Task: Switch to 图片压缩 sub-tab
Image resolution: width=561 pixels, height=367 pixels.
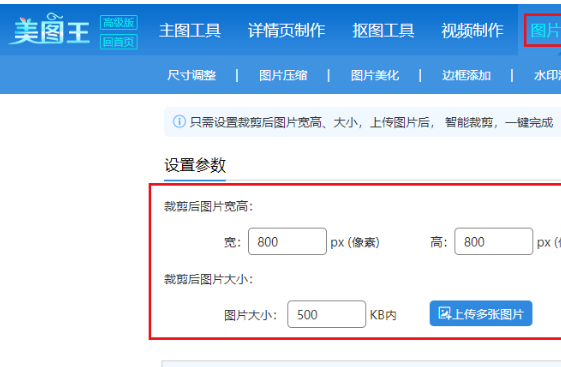Action: (283, 75)
